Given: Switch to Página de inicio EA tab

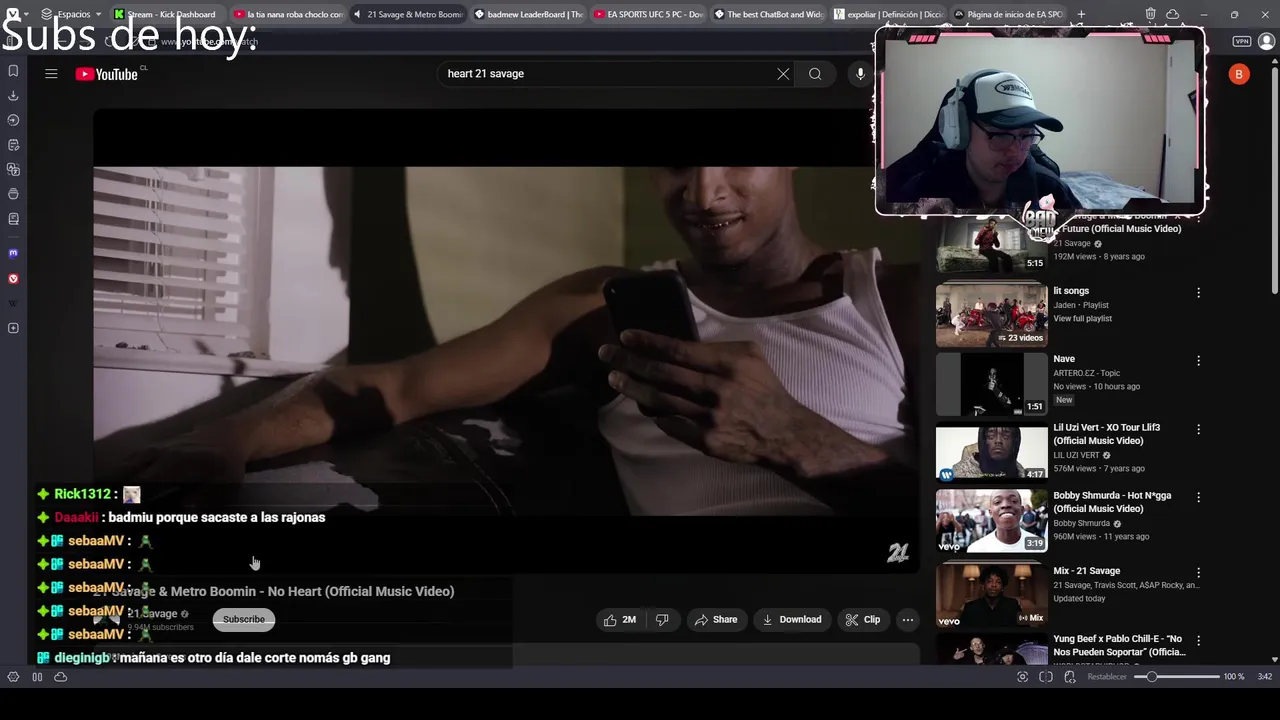Looking at the screenshot, I should [1007, 14].
